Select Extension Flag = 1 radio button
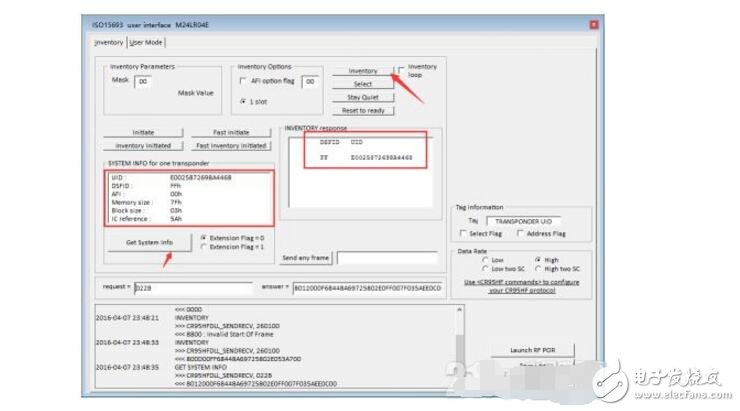Image resolution: width=740 pixels, height=411 pixels. (x=204, y=246)
